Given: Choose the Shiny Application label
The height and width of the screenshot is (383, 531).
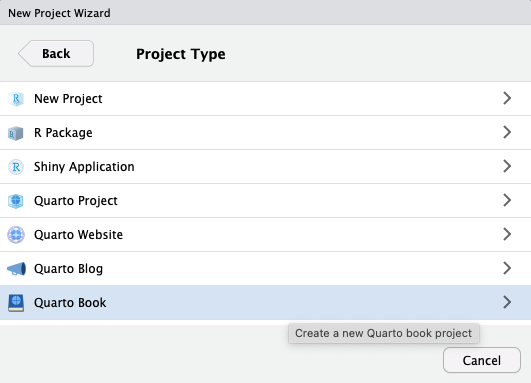Looking at the screenshot, I should coord(84,167).
